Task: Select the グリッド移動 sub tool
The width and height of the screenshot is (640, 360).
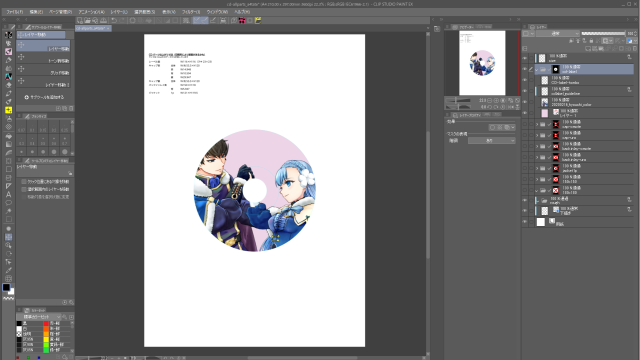Action: (x=43, y=71)
